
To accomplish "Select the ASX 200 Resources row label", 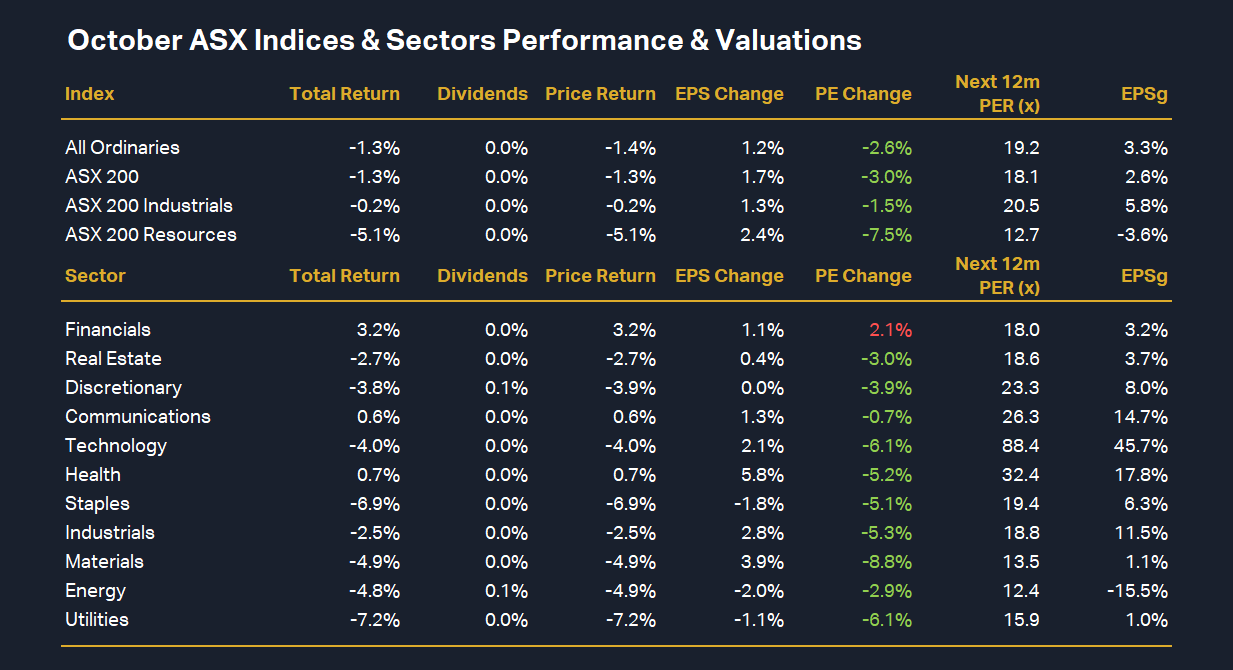I will [151, 235].
